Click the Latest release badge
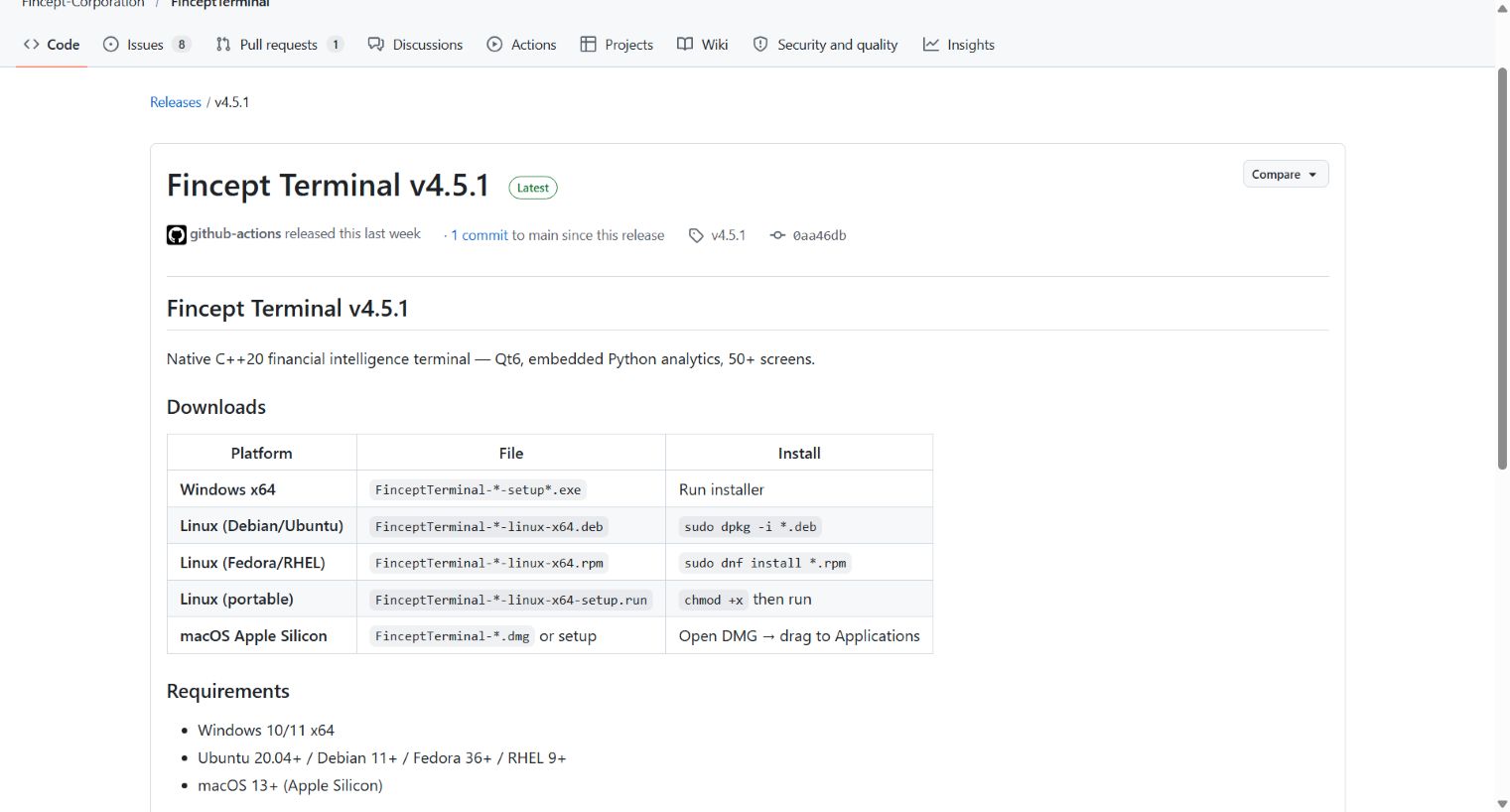Image resolution: width=1510 pixels, height=812 pixels. click(533, 188)
